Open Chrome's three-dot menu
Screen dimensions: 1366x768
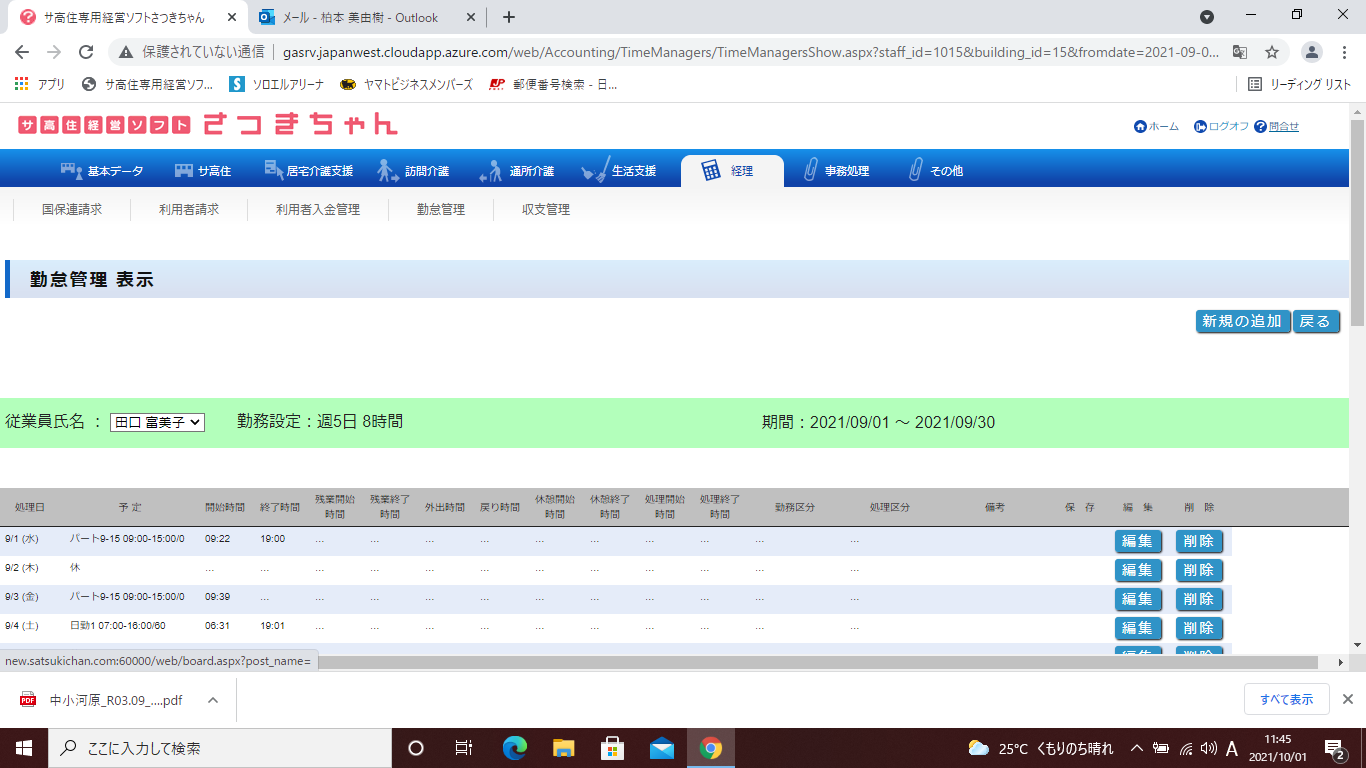tap(1345, 52)
